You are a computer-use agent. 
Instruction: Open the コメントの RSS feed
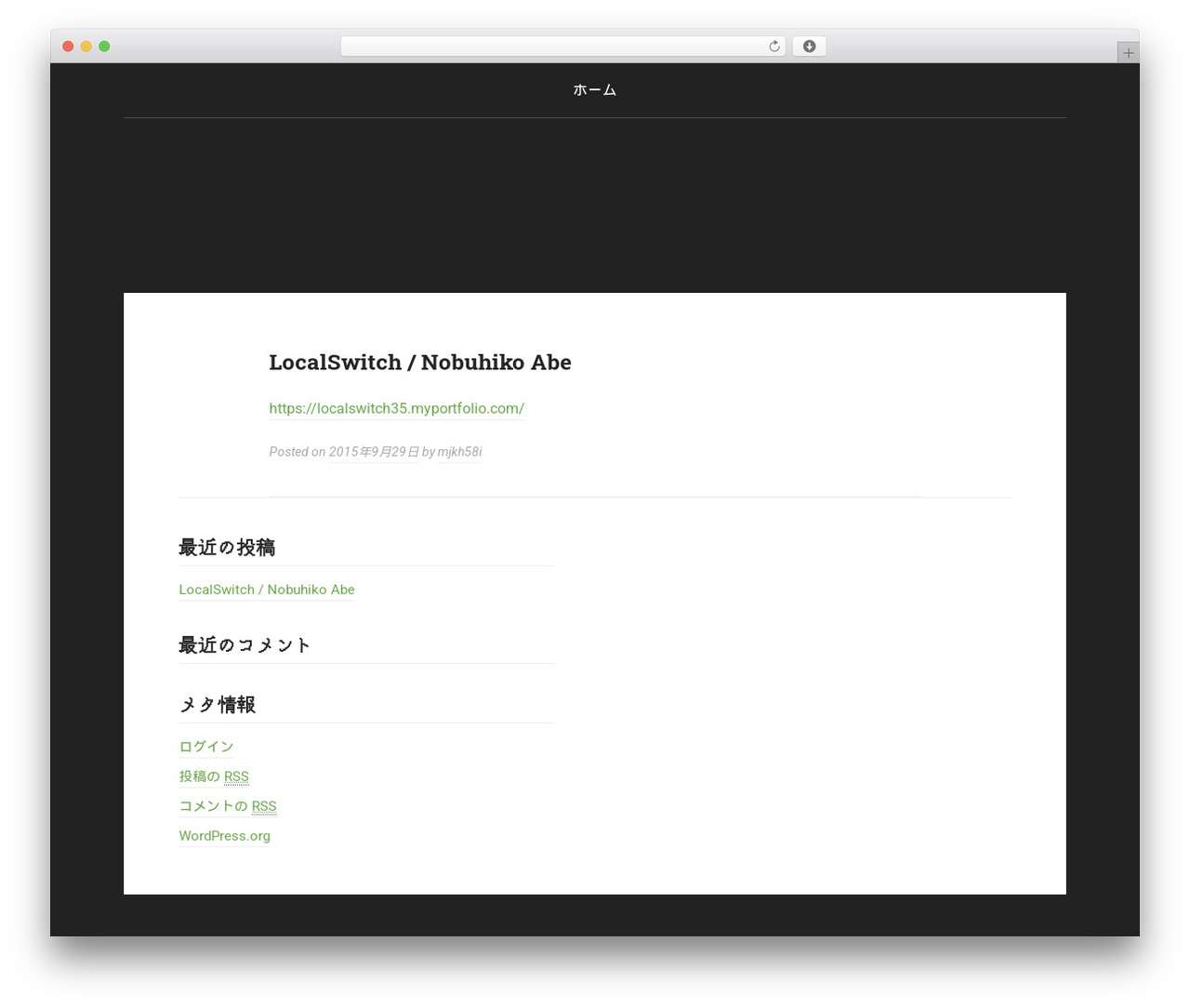(x=228, y=806)
